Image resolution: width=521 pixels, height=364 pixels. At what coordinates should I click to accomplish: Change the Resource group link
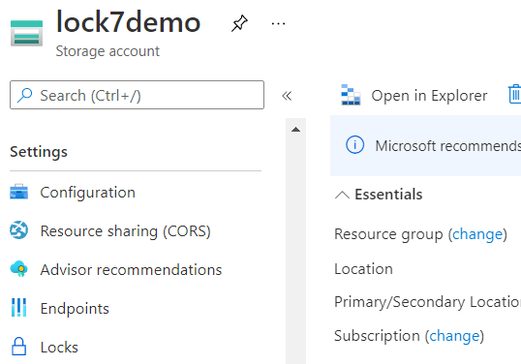(x=477, y=234)
